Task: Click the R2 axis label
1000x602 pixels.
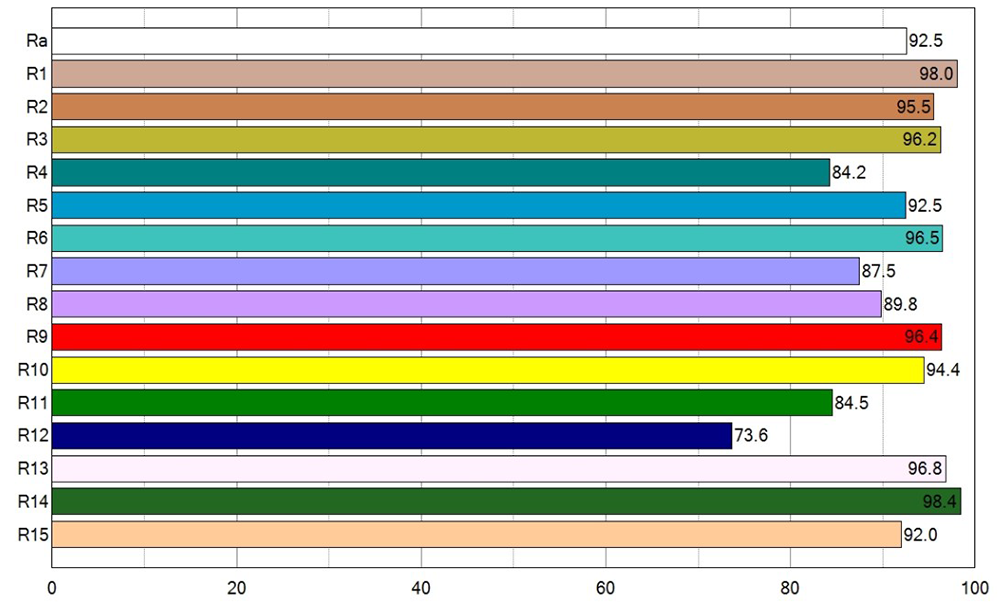Action: tap(37, 106)
